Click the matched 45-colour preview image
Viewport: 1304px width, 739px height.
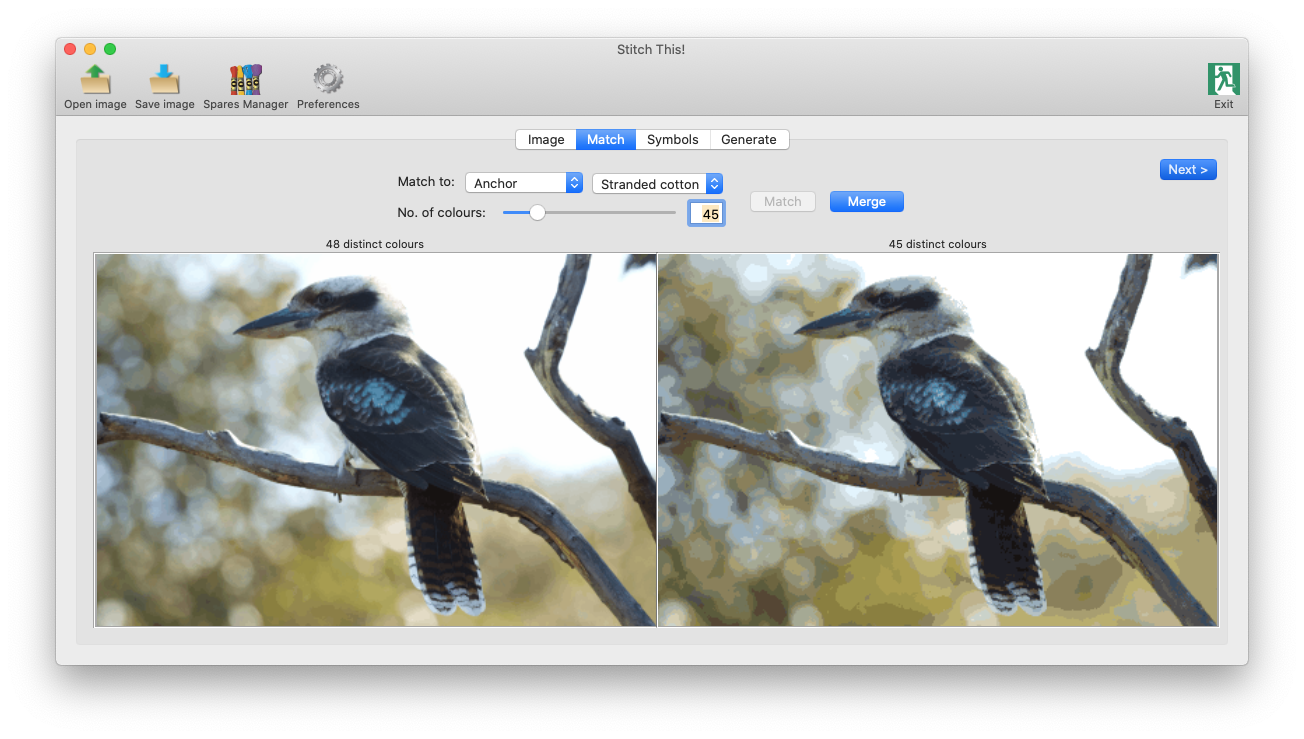tap(937, 440)
